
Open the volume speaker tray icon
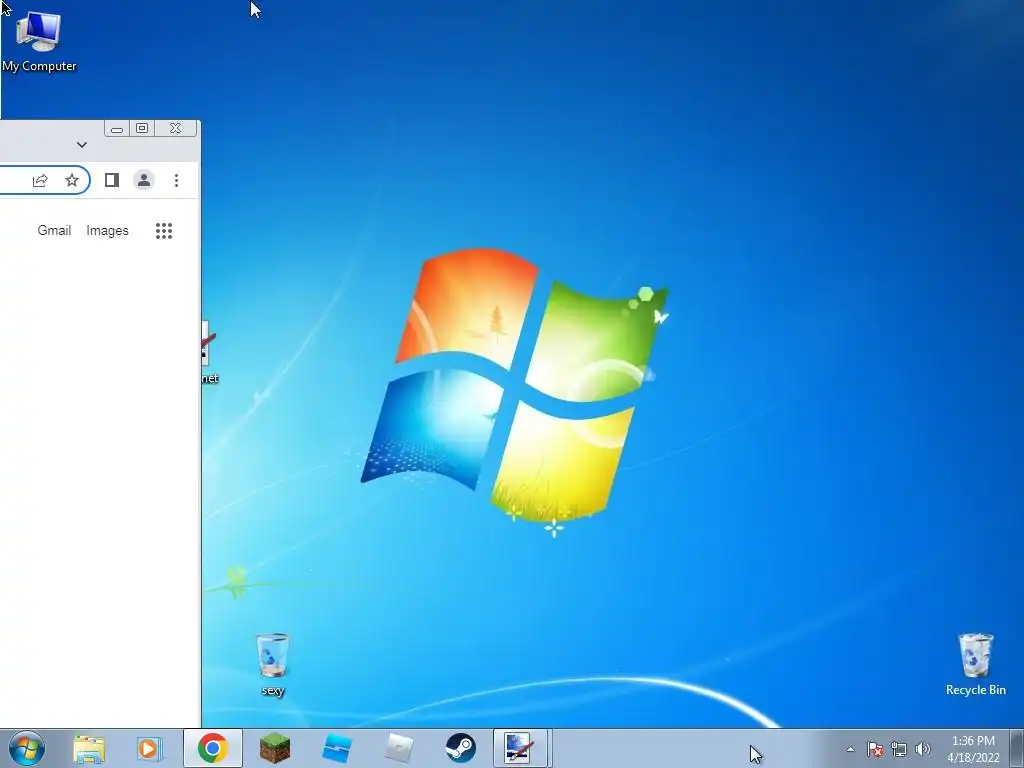coord(923,749)
